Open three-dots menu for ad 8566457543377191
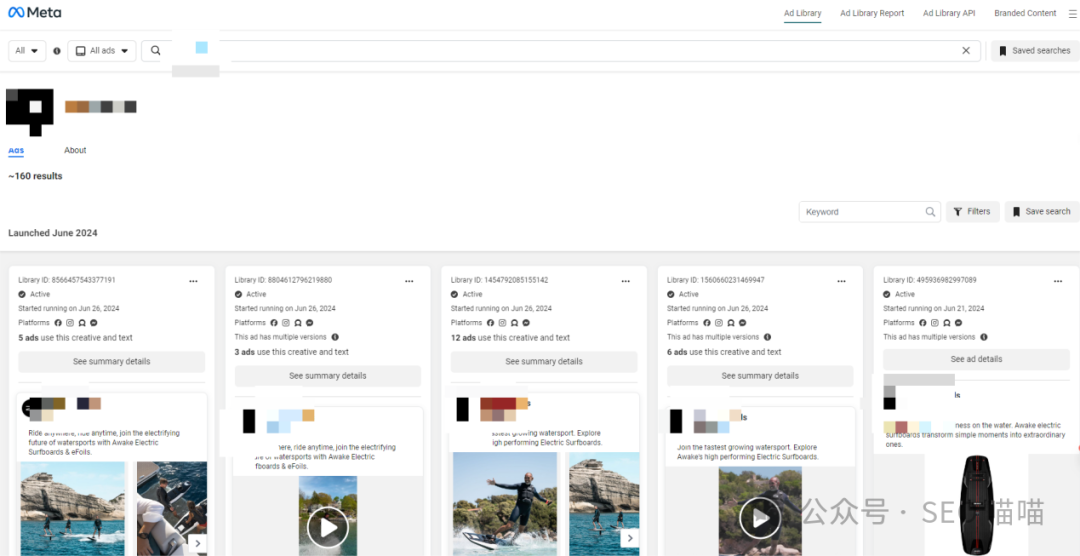The width and height of the screenshot is (1080, 556). coord(193,281)
